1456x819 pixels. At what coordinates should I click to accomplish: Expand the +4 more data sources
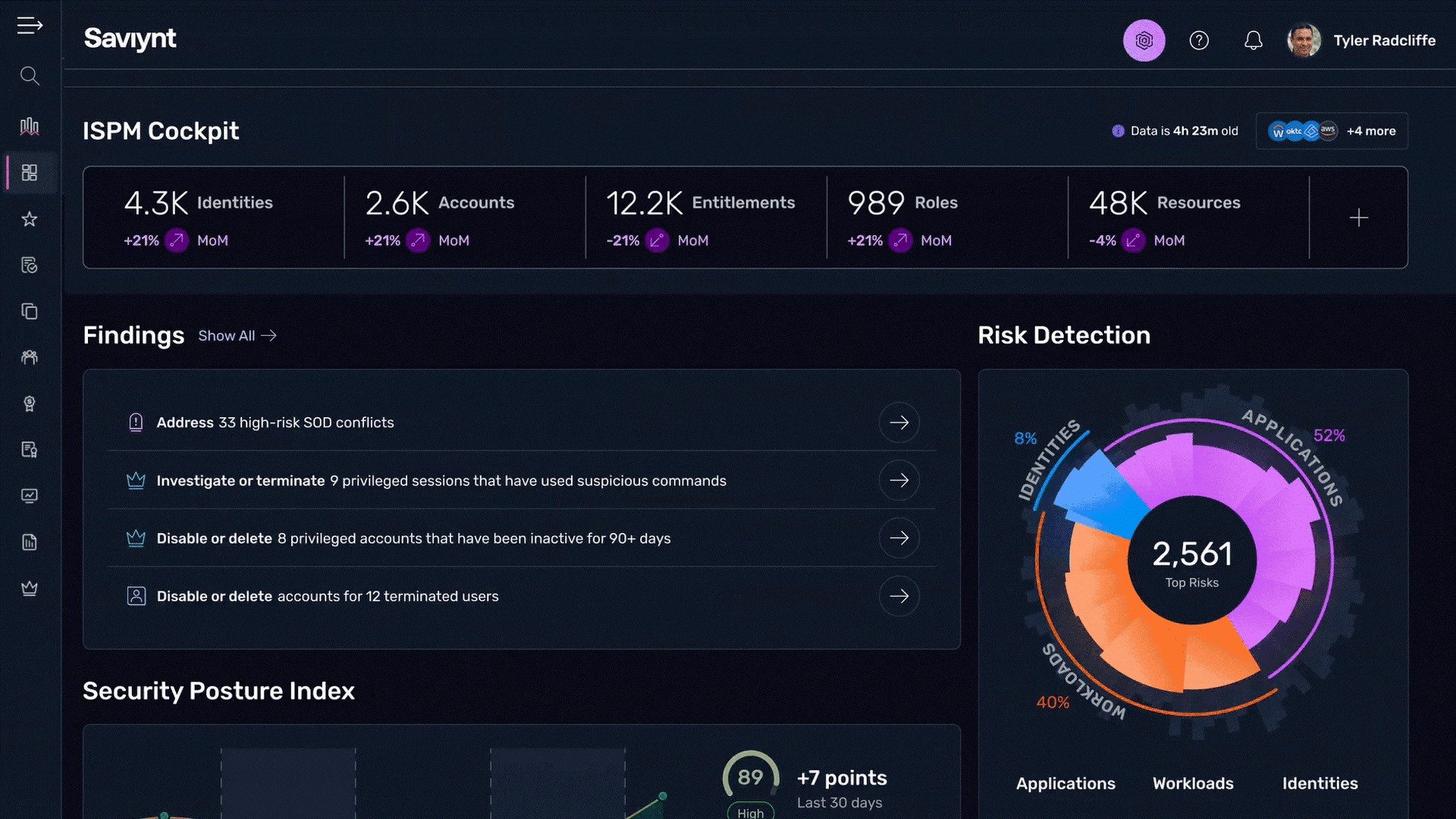(x=1370, y=131)
